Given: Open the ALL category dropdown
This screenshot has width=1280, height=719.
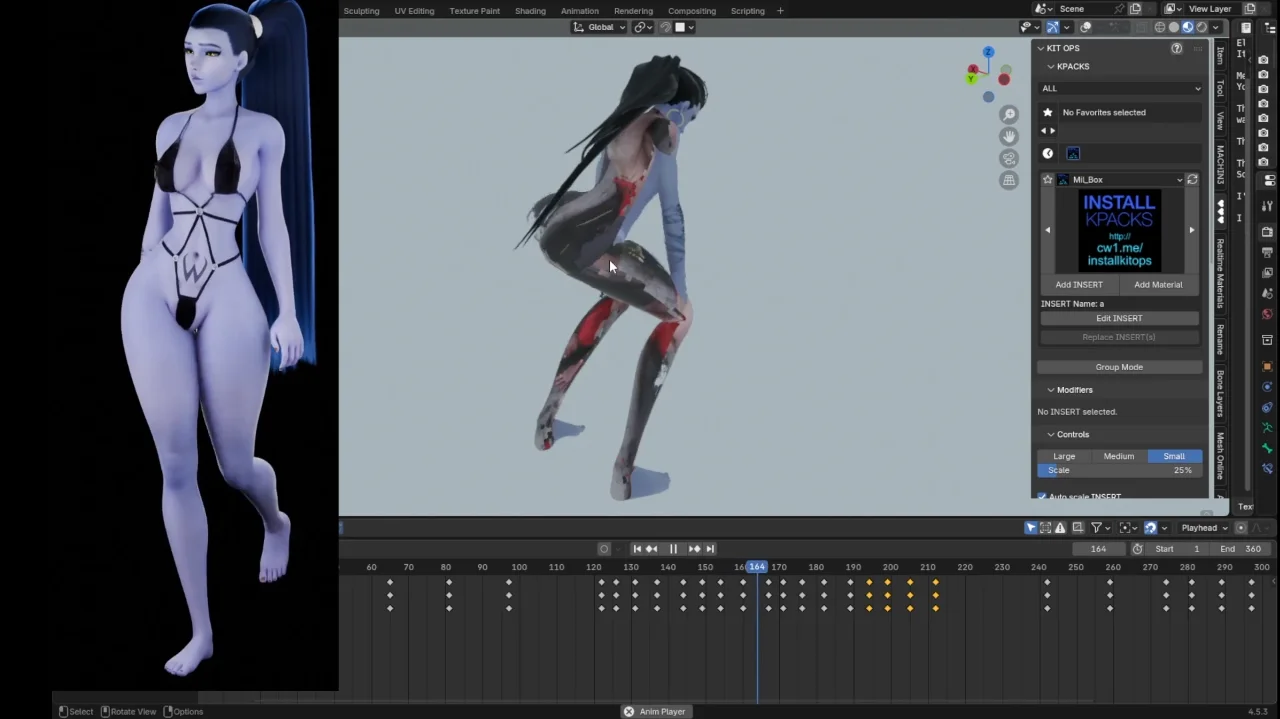Looking at the screenshot, I should (1120, 88).
